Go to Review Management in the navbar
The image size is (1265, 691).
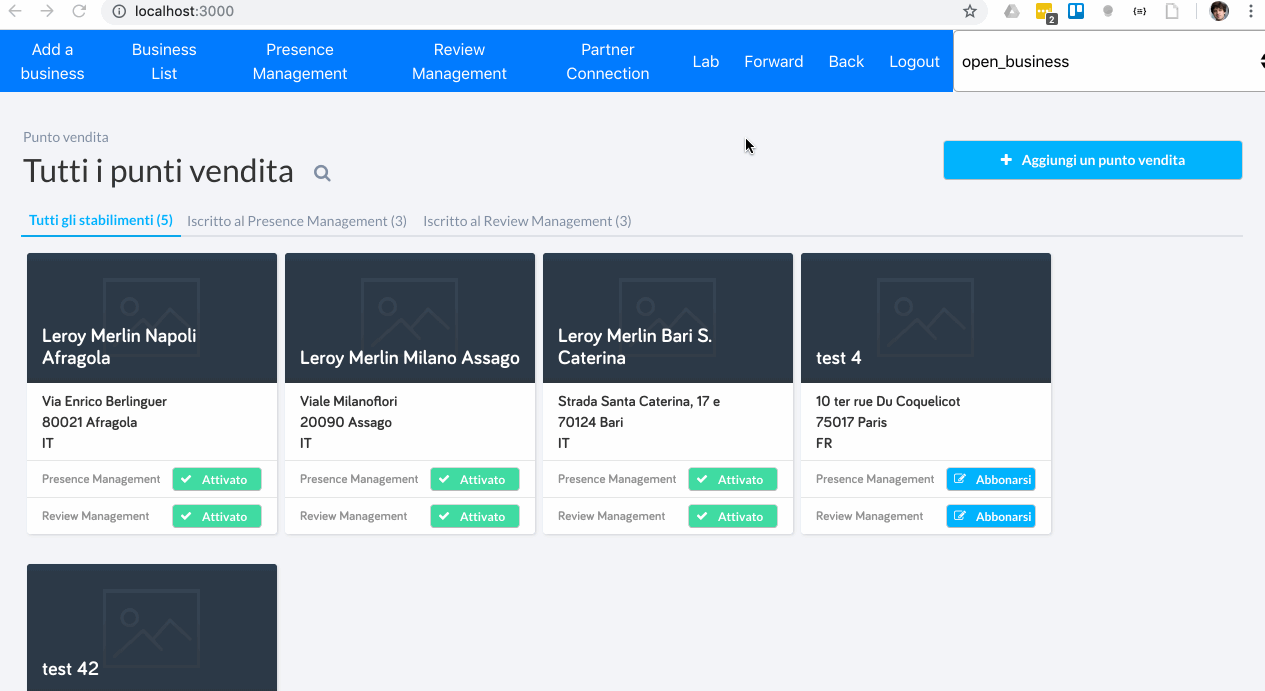tap(459, 61)
